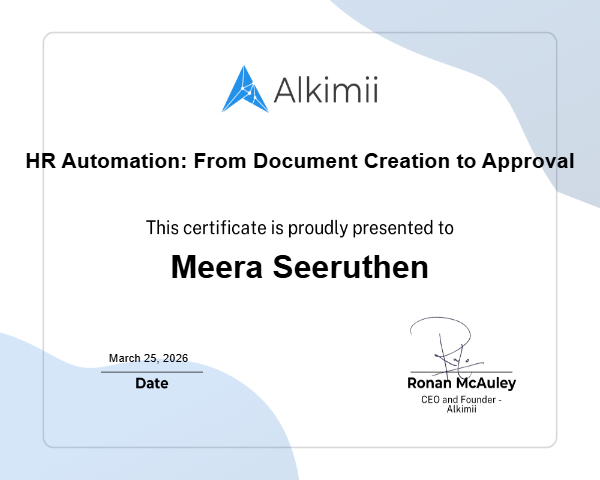Click 'This certificate is proudly presented to'
This screenshot has height=480, width=600.
click(300, 228)
